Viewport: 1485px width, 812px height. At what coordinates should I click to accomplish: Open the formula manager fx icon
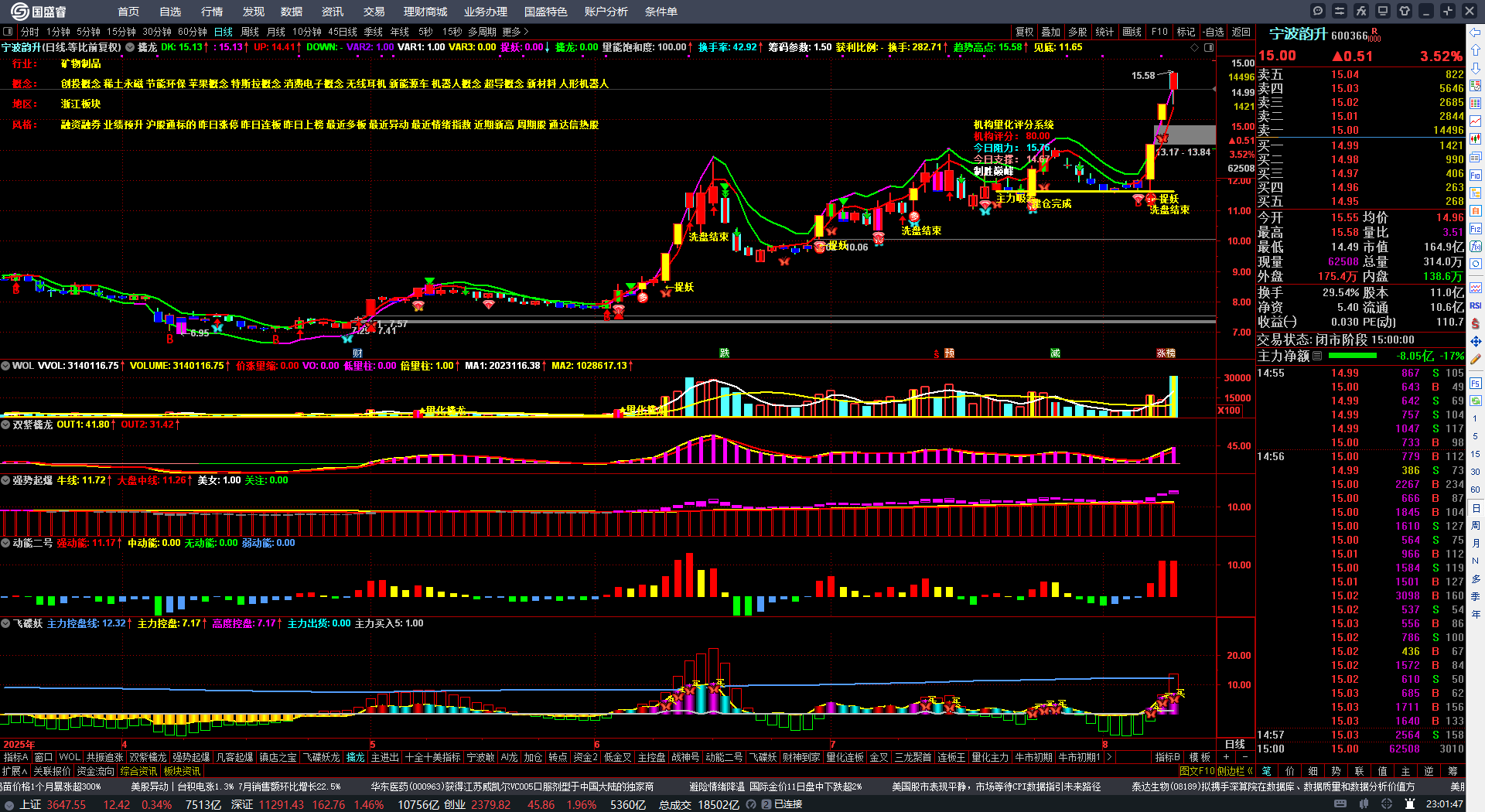(x=1361, y=11)
